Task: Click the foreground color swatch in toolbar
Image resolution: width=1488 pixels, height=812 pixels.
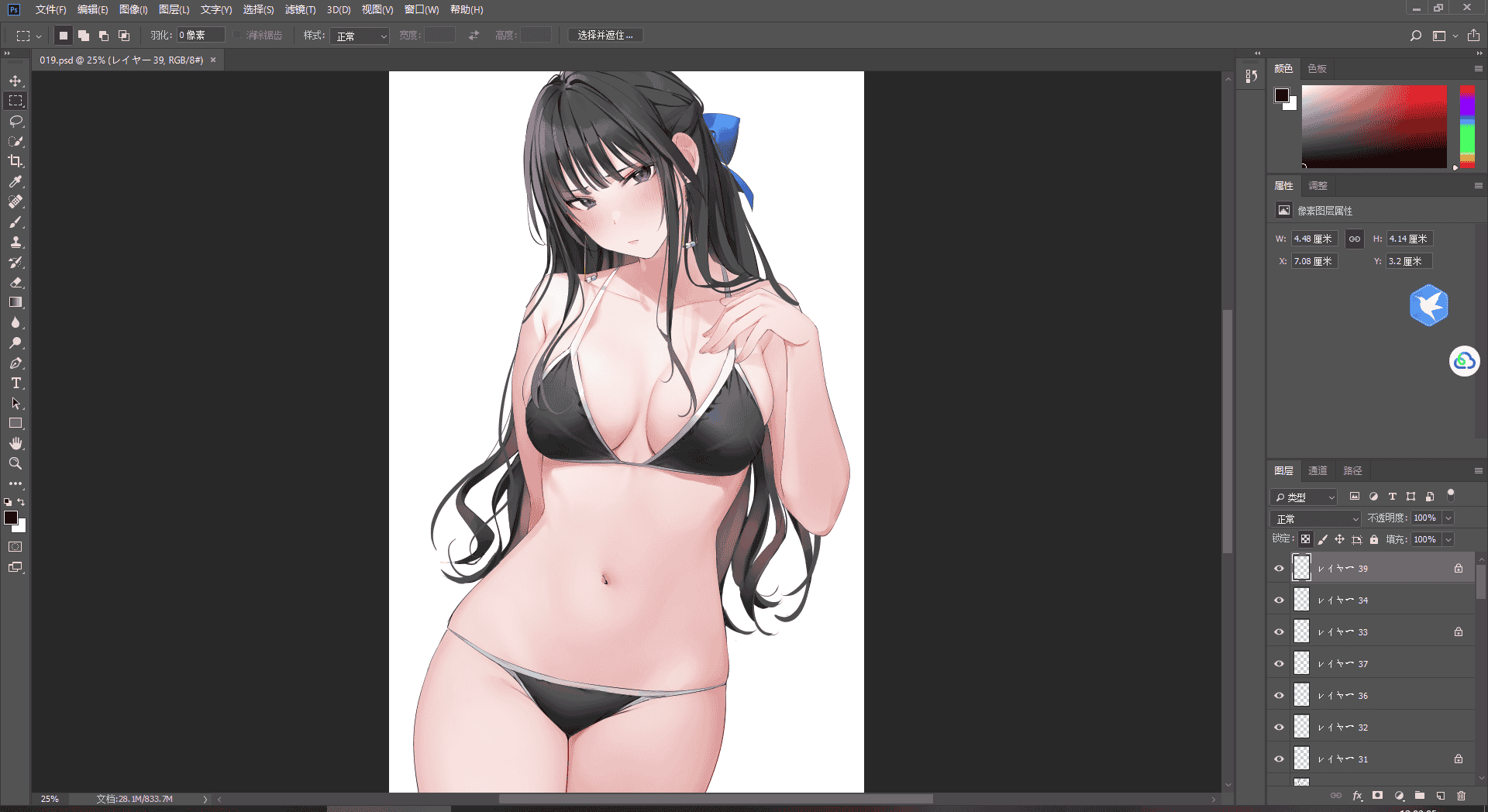Action: click(x=11, y=518)
